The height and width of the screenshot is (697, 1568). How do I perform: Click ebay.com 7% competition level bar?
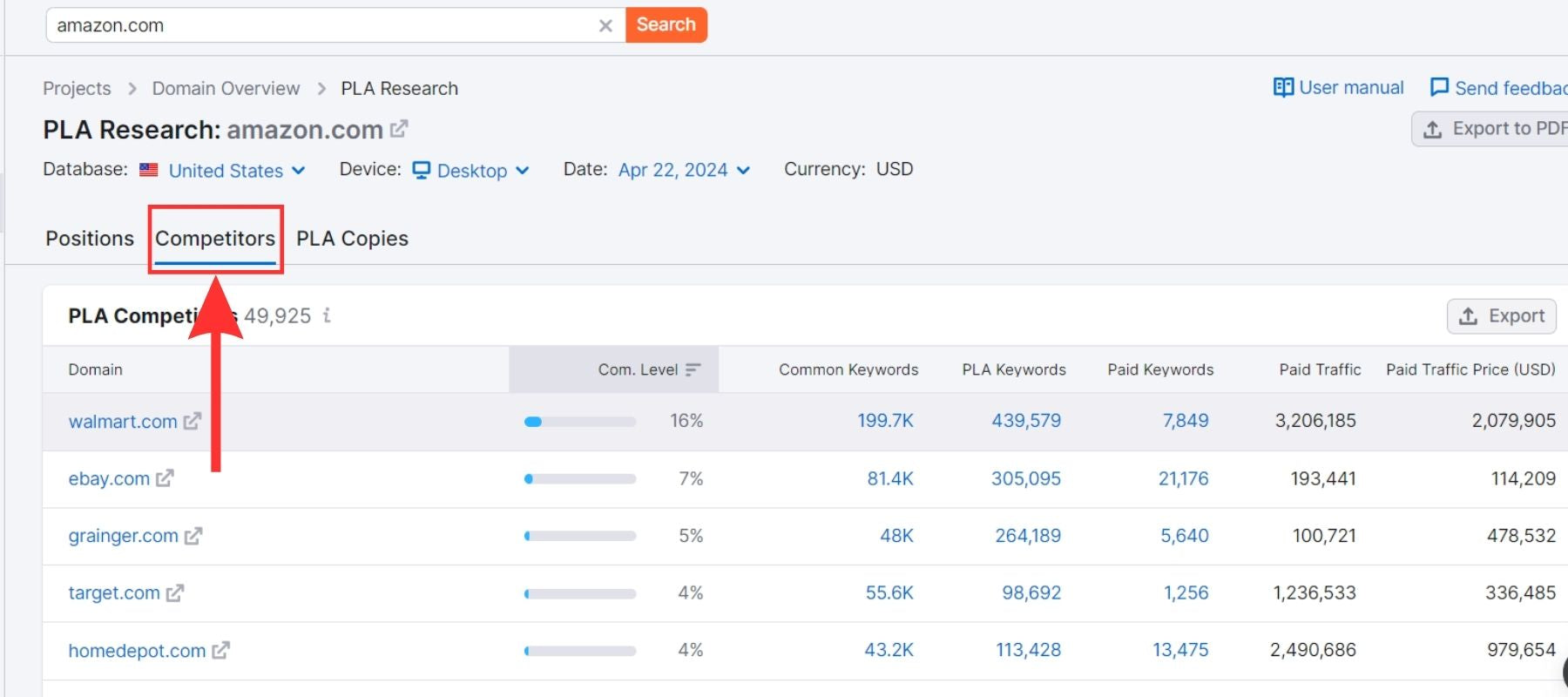580,479
